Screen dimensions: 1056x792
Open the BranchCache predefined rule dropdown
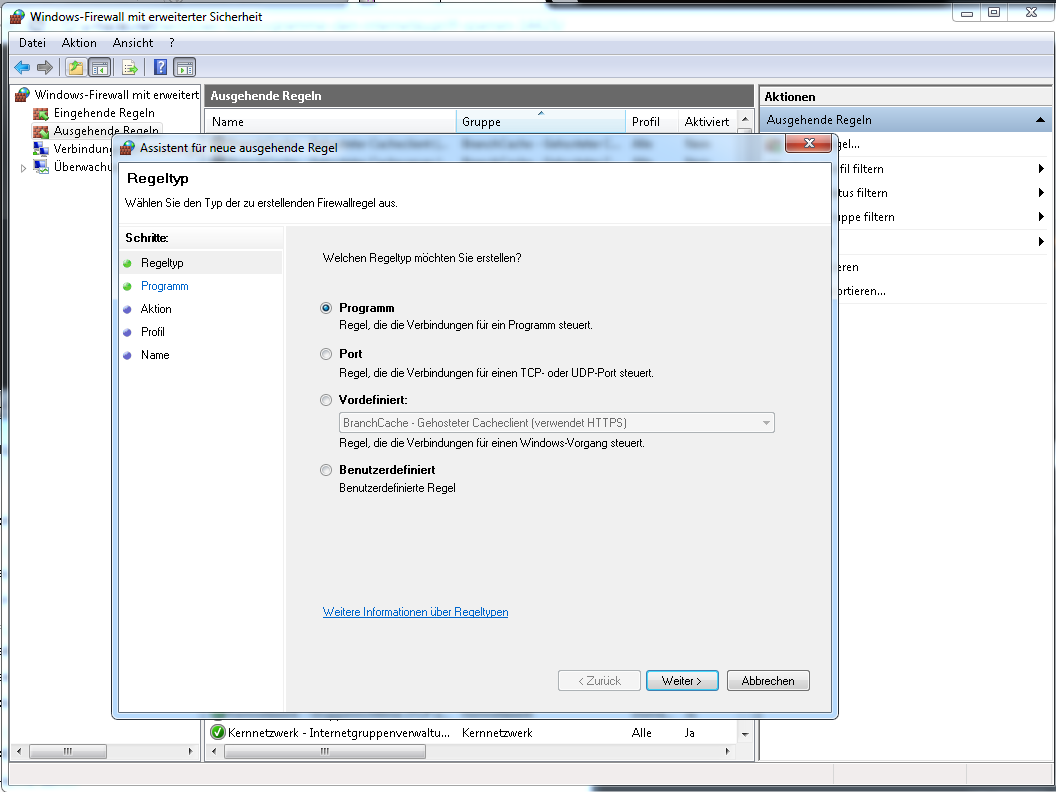point(766,423)
